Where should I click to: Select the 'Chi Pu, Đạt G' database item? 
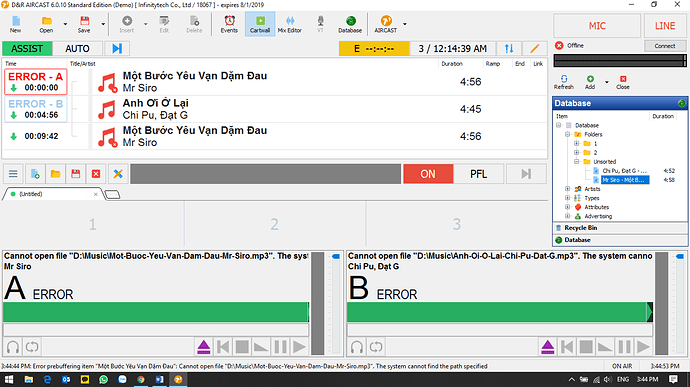(x=624, y=171)
